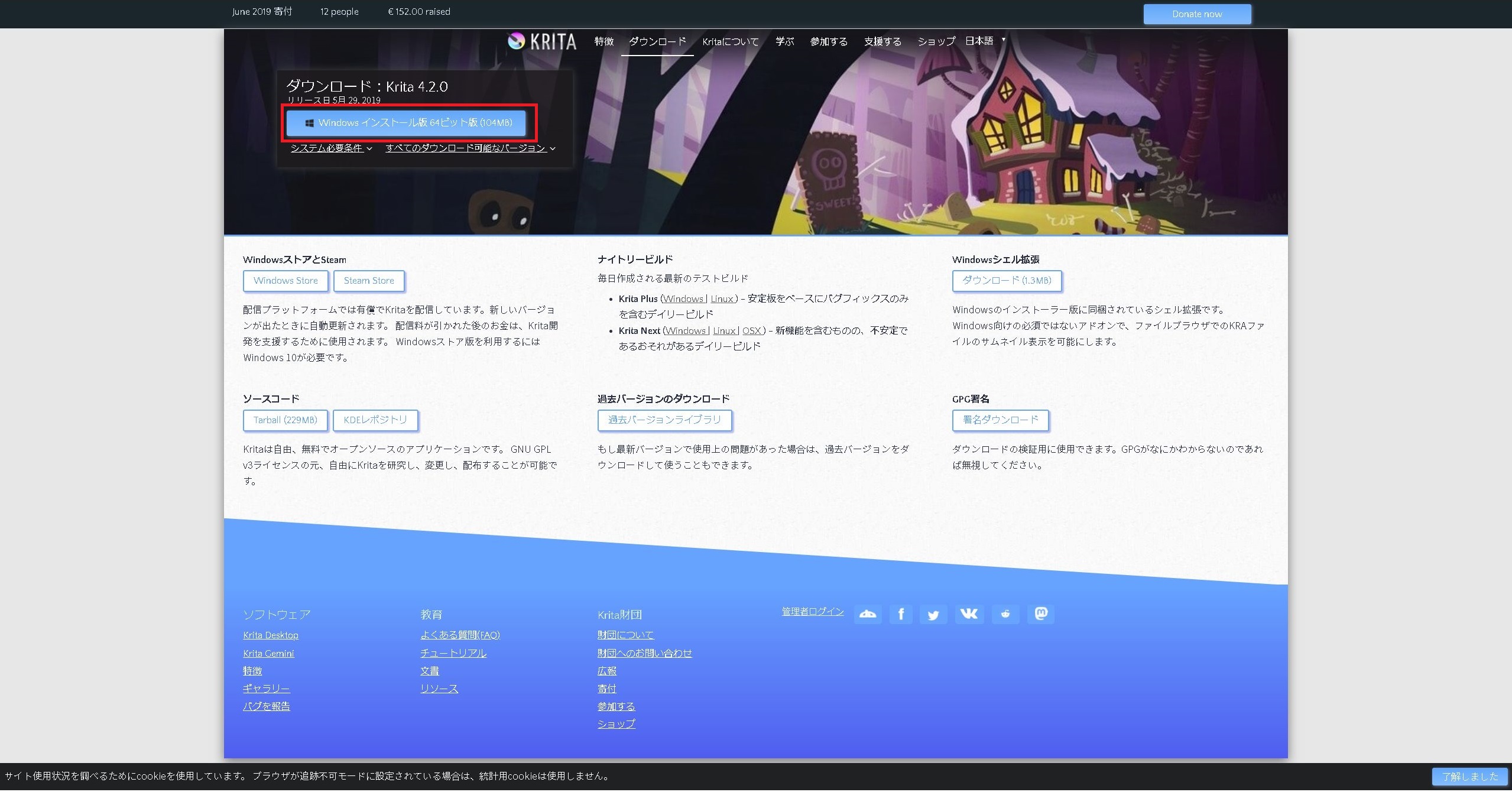Open 文書 footer link
The width and height of the screenshot is (1512, 792).
tap(430, 671)
